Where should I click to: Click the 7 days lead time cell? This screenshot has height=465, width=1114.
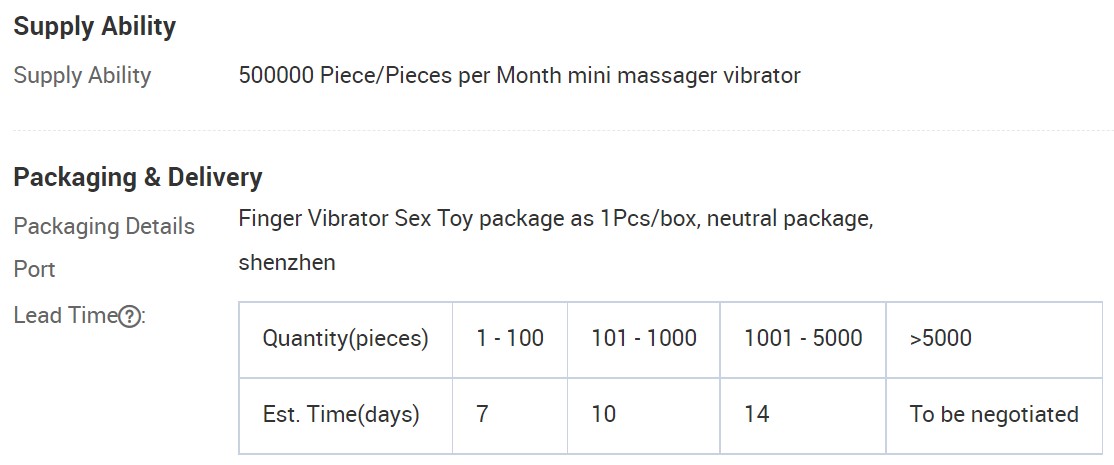(510, 415)
